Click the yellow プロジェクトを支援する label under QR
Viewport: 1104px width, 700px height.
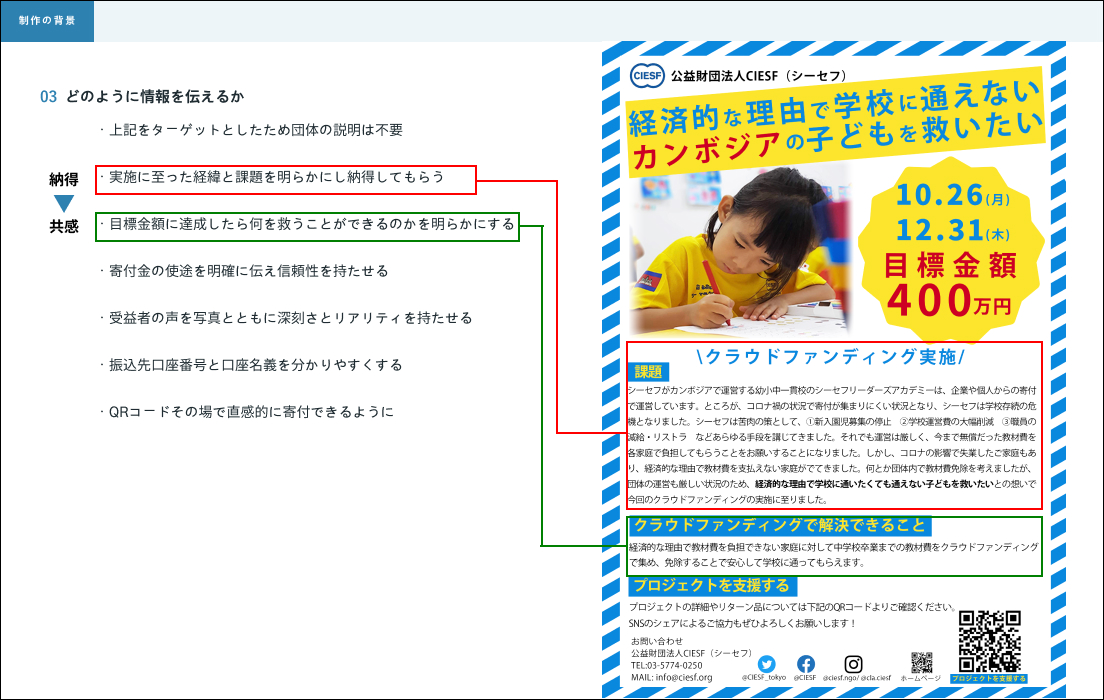coord(989,679)
